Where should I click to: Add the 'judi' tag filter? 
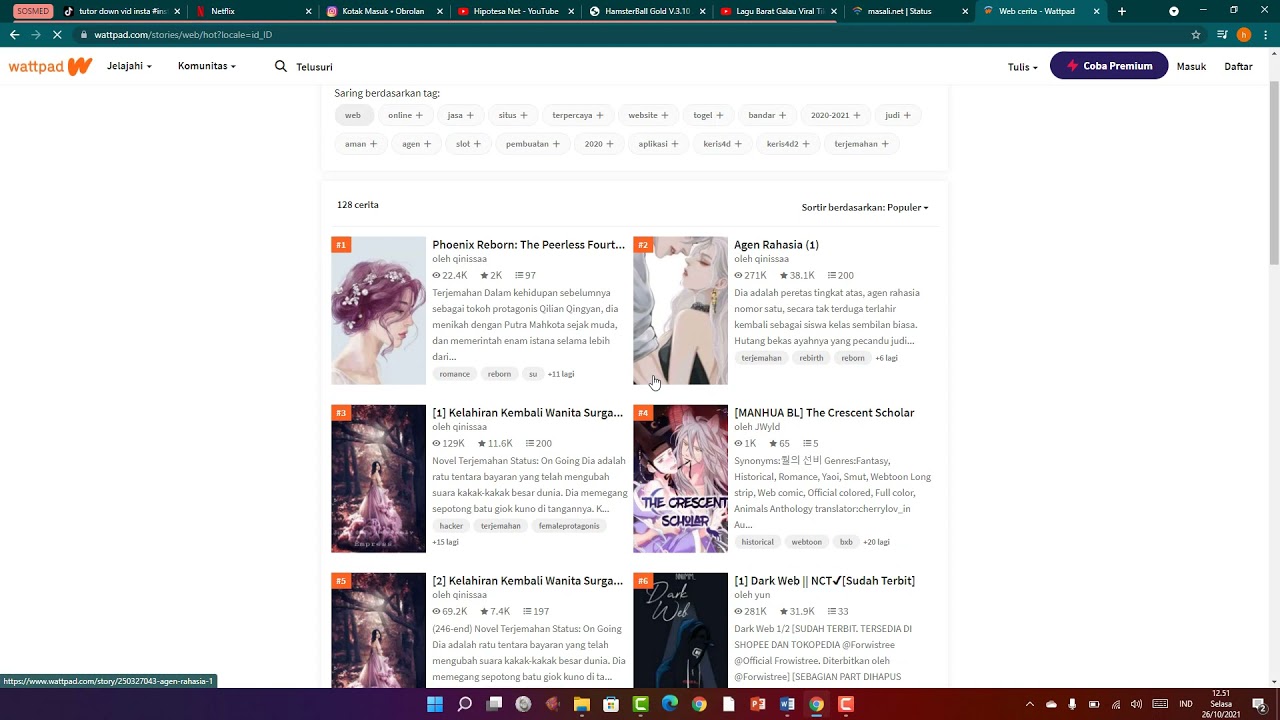(898, 115)
